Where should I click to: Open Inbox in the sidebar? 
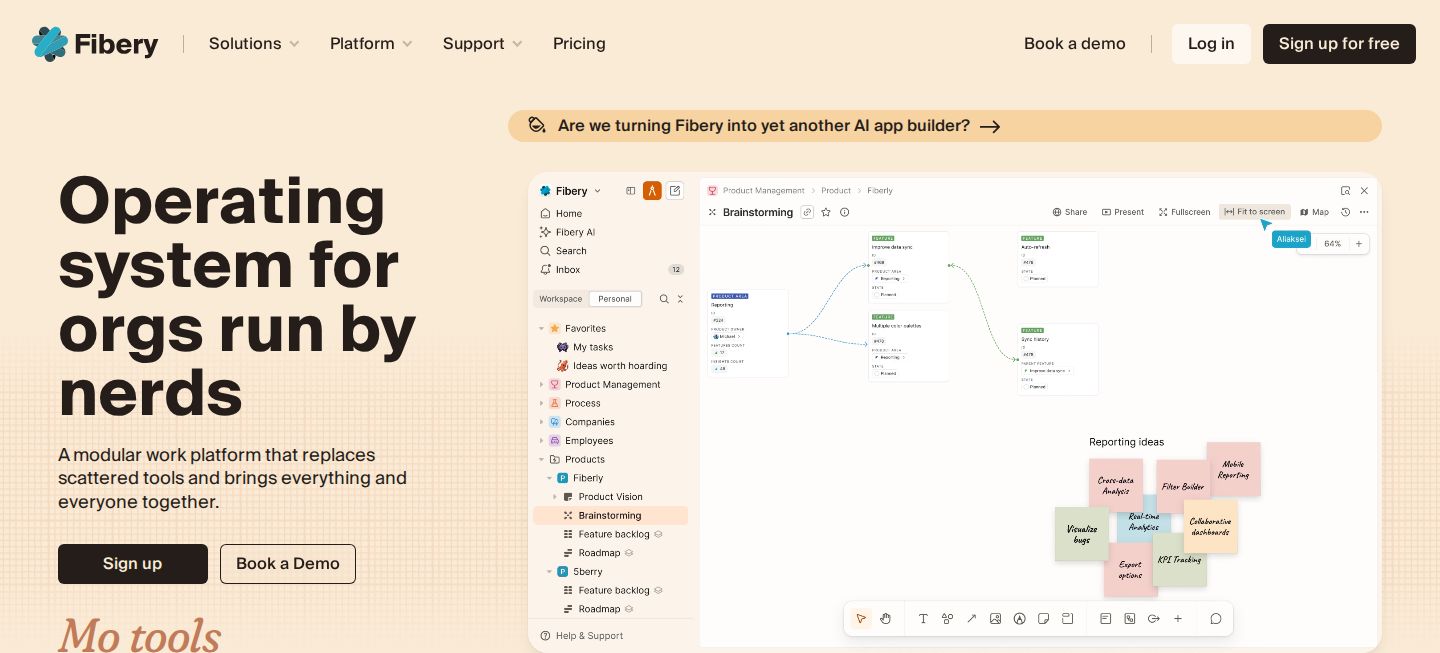pyautogui.click(x=611, y=270)
